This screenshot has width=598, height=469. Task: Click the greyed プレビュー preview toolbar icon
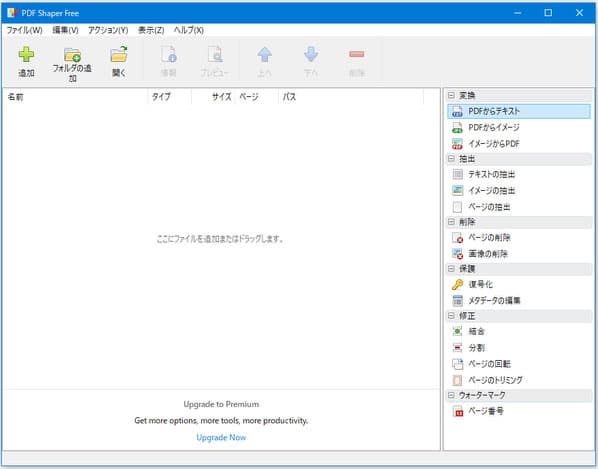click(x=215, y=54)
